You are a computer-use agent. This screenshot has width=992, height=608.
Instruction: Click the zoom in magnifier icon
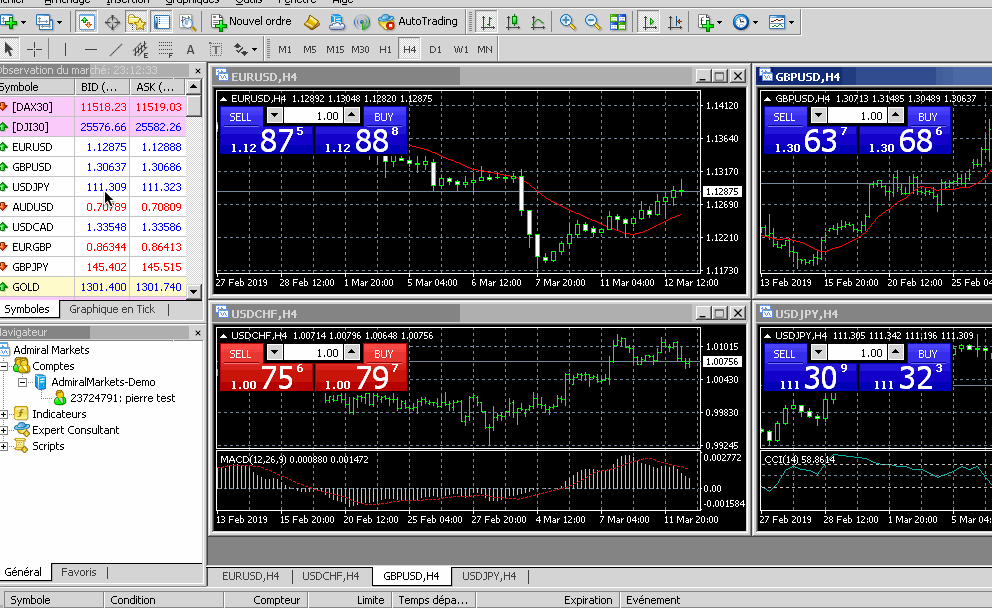tap(567, 22)
